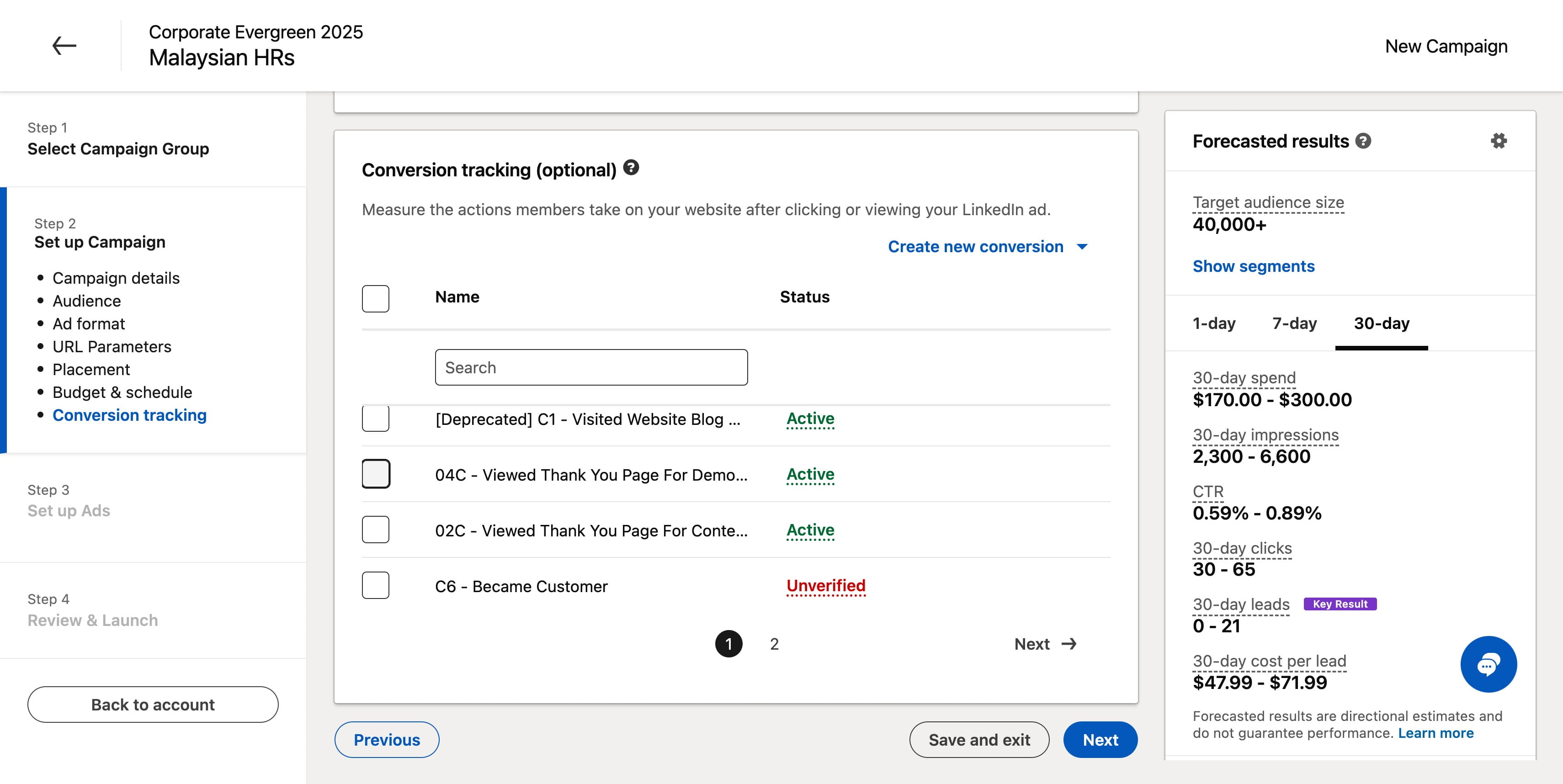Image resolution: width=1563 pixels, height=784 pixels.
Task: Check 02C Viewed Thank You Page For Content
Action: pos(376,530)
